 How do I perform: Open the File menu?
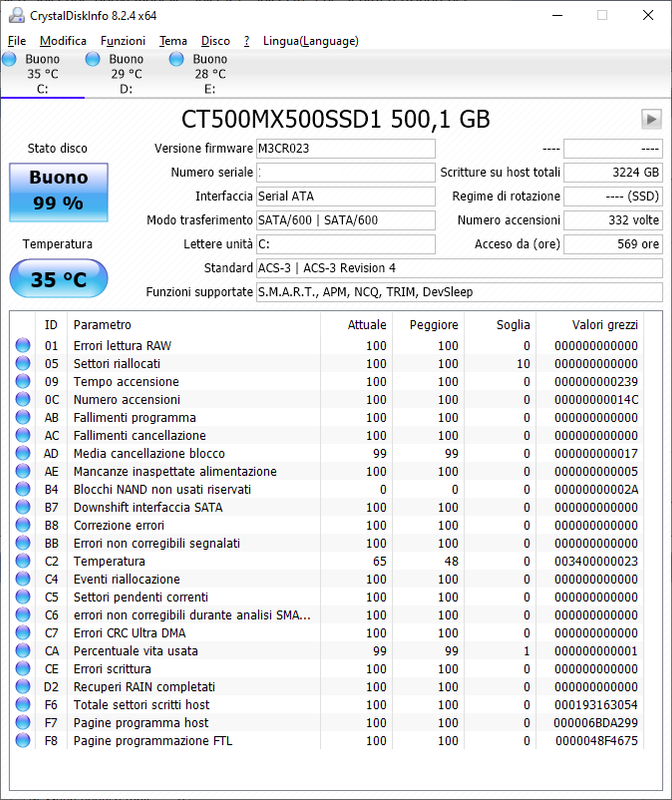(17, 41)
